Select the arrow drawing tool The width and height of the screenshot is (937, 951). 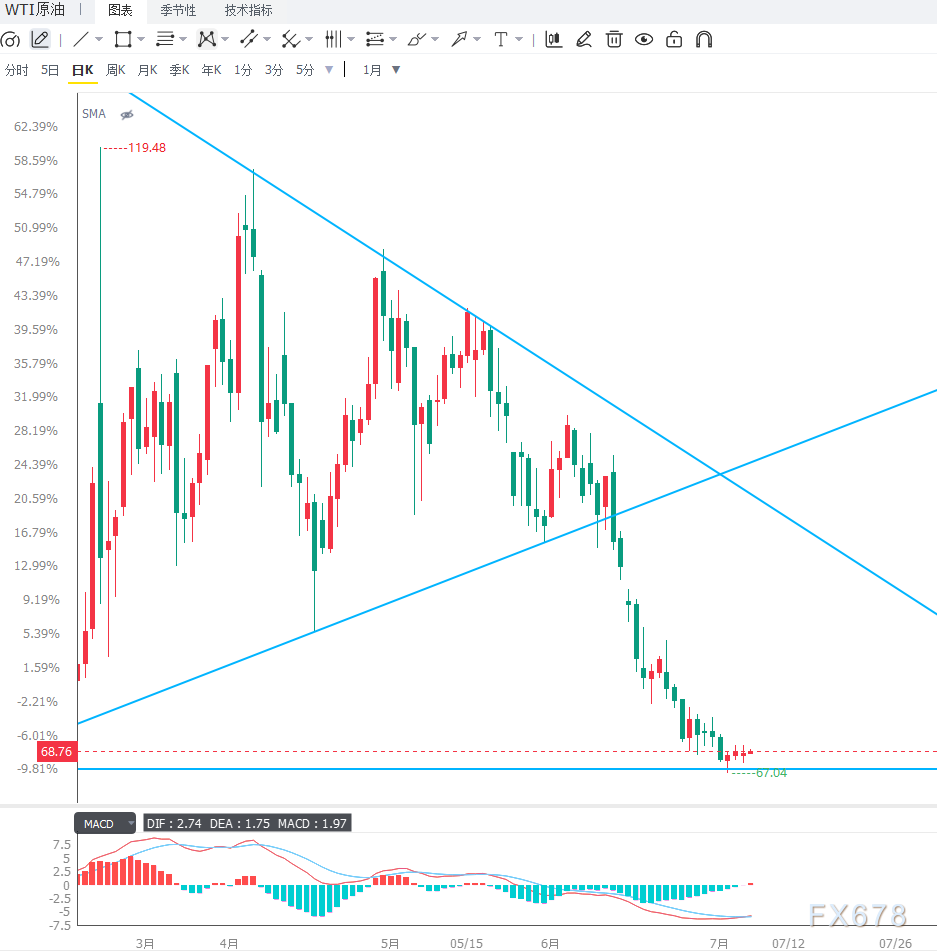459,39
